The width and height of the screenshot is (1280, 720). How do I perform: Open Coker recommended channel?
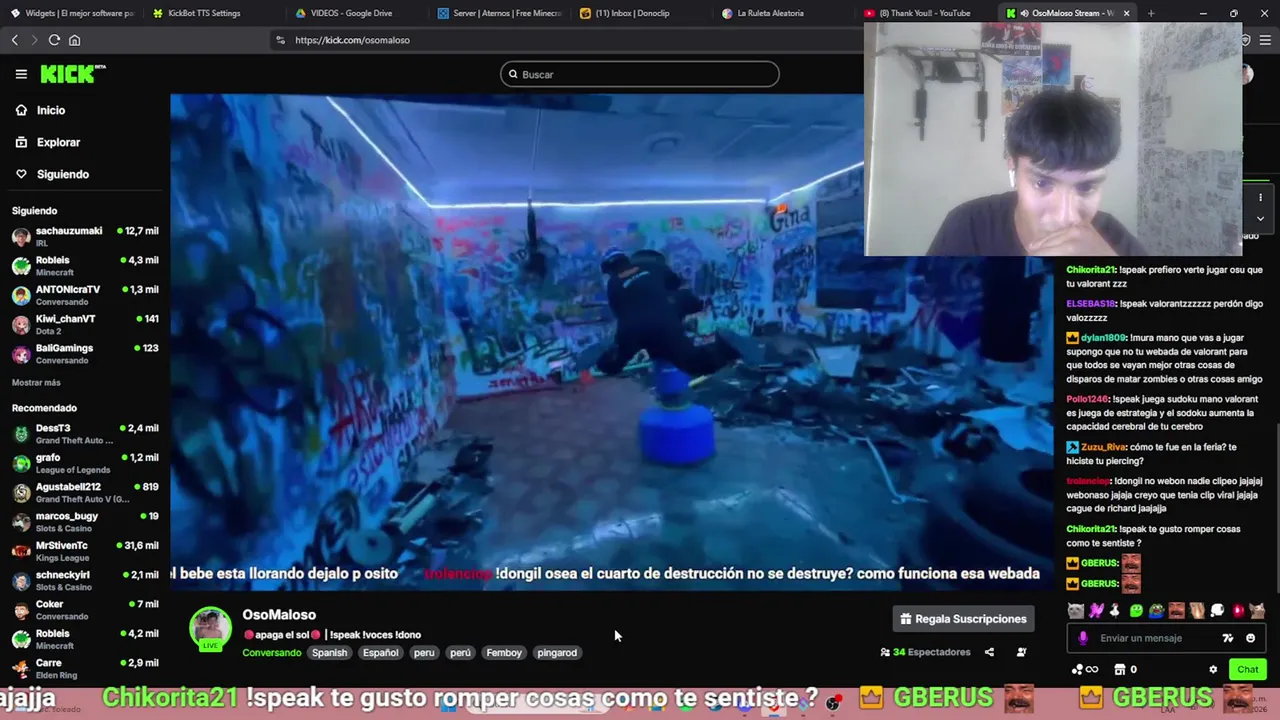click(x=85, y=610)
